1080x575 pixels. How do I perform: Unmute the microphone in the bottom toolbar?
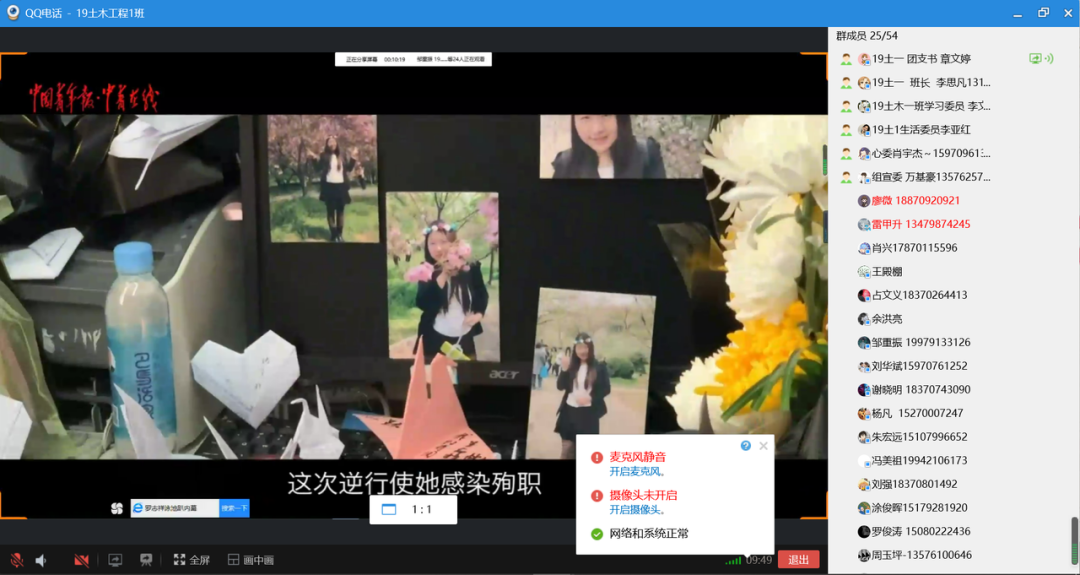17,560
